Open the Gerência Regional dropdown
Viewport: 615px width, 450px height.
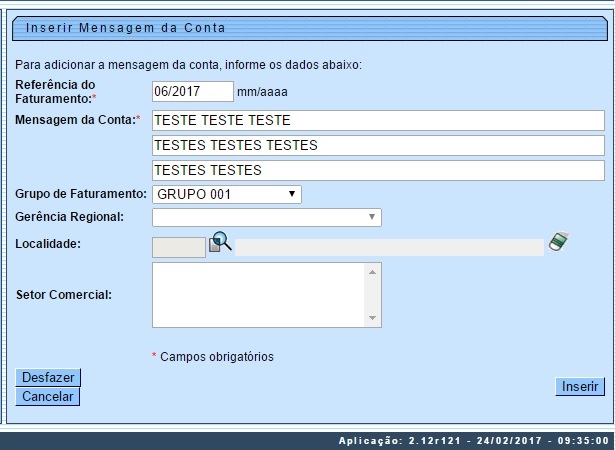(x=267, y=217)
